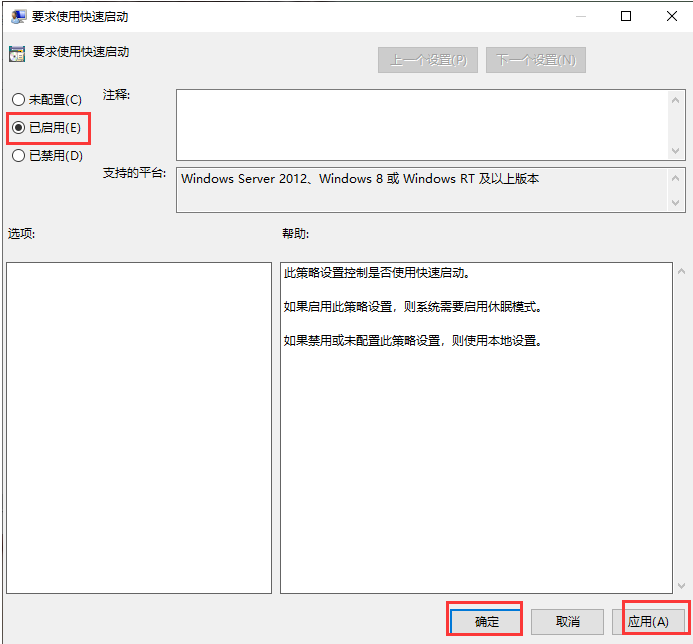This screenshot has width=693, height=644.
Task: Apply changes with 应用(A)
Action: coord(648,621)
